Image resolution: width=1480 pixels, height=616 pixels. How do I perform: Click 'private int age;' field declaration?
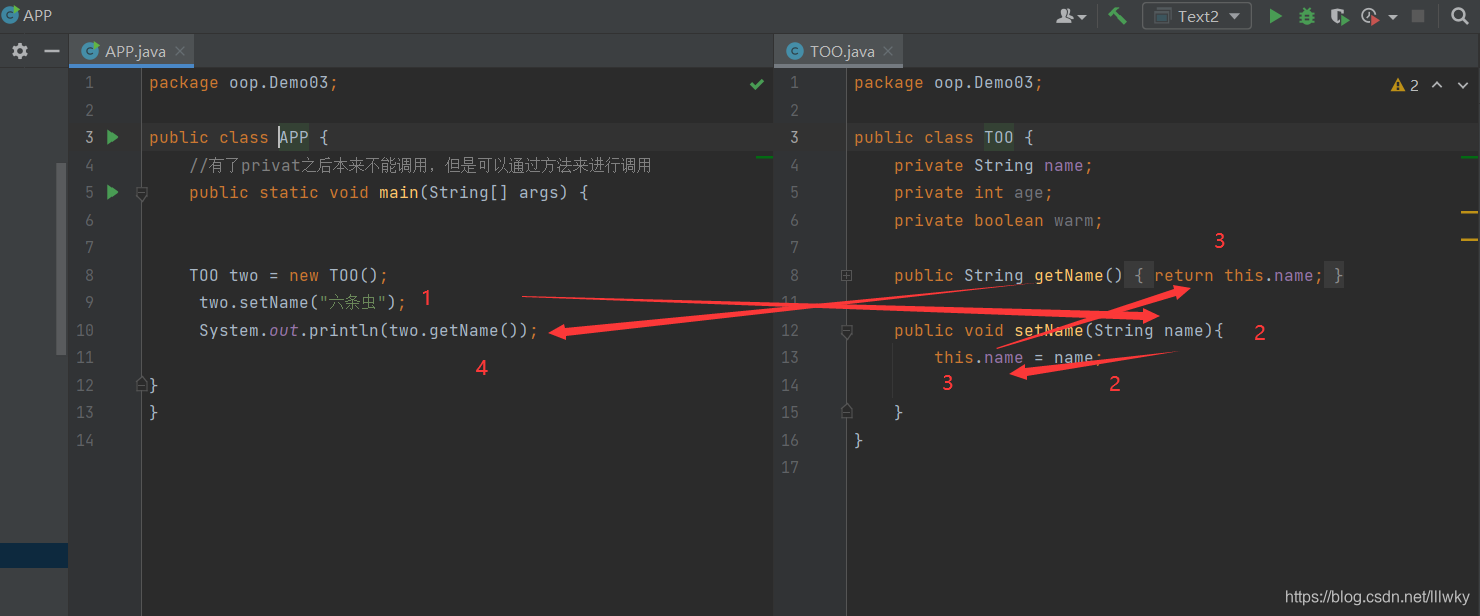(973, 192)
